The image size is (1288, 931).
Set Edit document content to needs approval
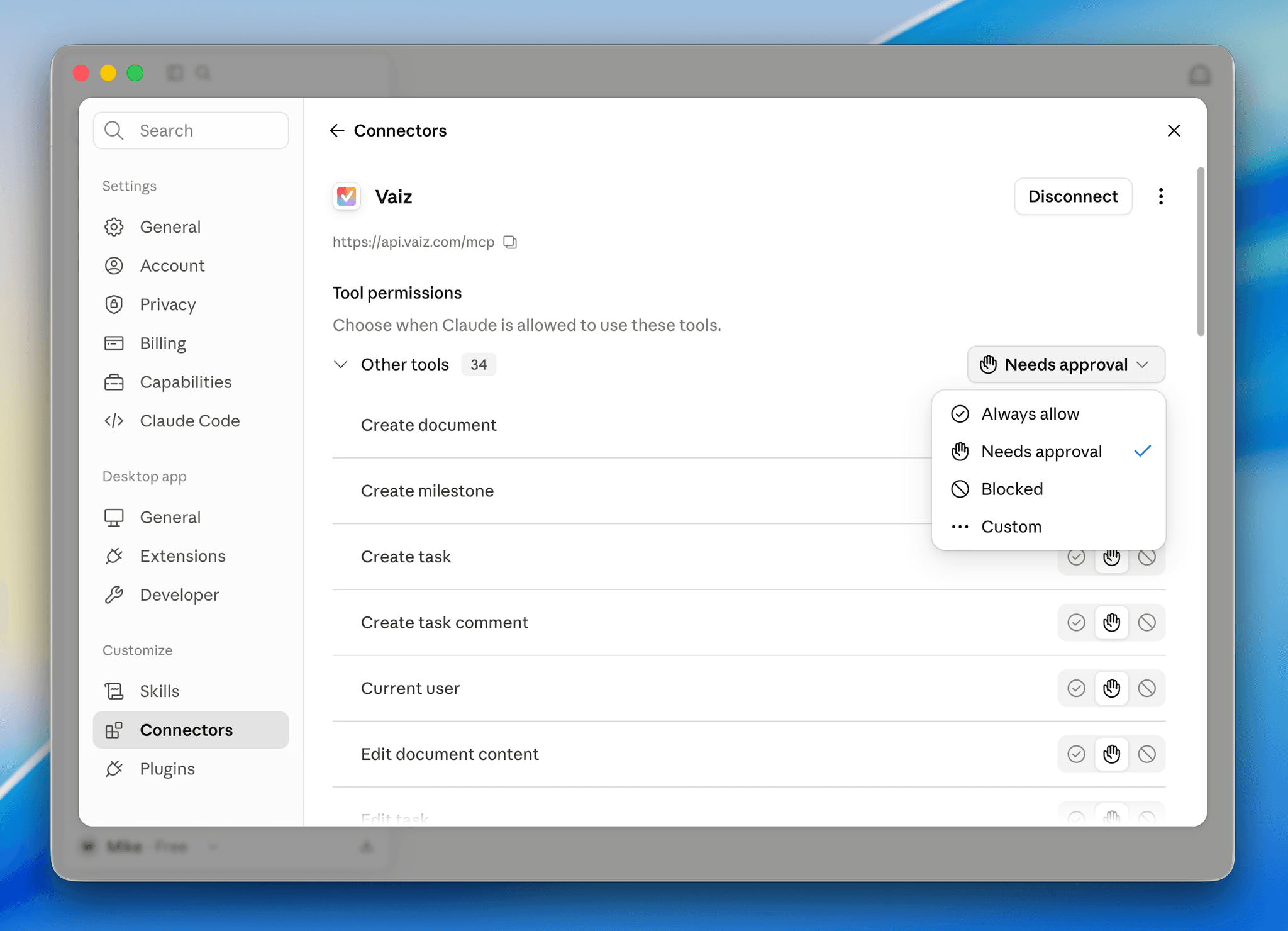tap(1111, 754)
